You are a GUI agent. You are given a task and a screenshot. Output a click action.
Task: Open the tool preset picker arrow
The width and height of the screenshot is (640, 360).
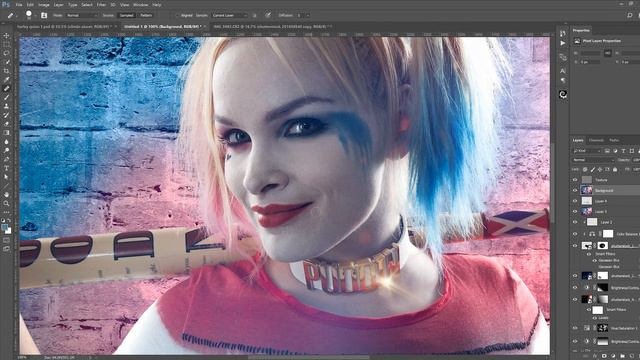click(16, 16)
